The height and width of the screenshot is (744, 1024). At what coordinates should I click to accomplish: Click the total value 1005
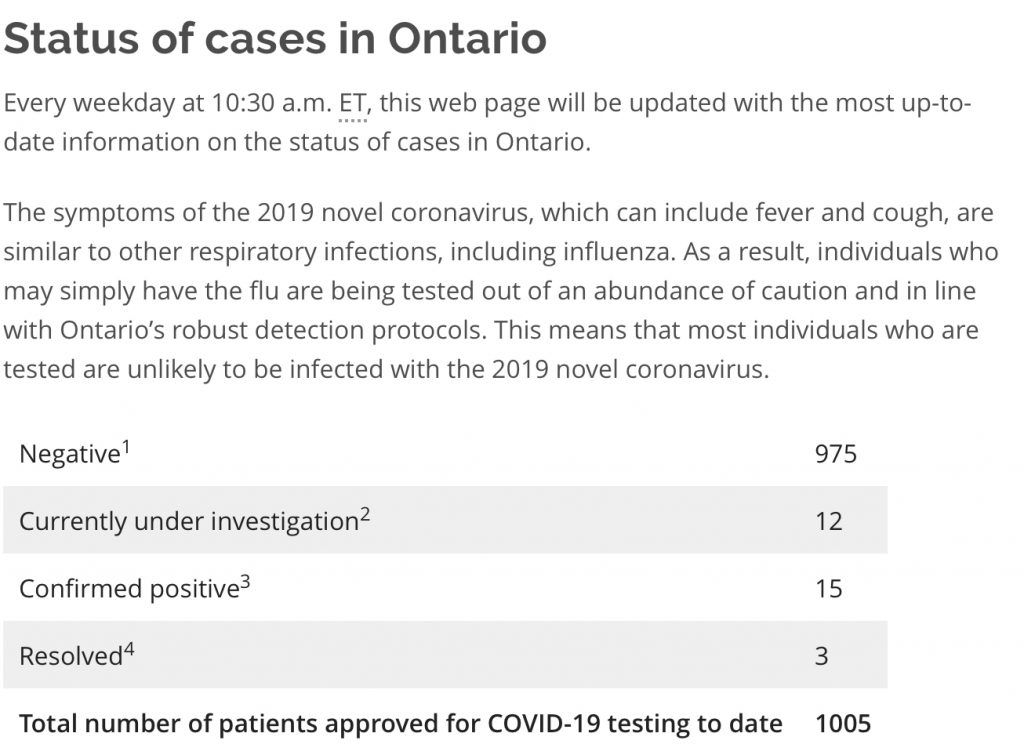click(x=843, y=723)
